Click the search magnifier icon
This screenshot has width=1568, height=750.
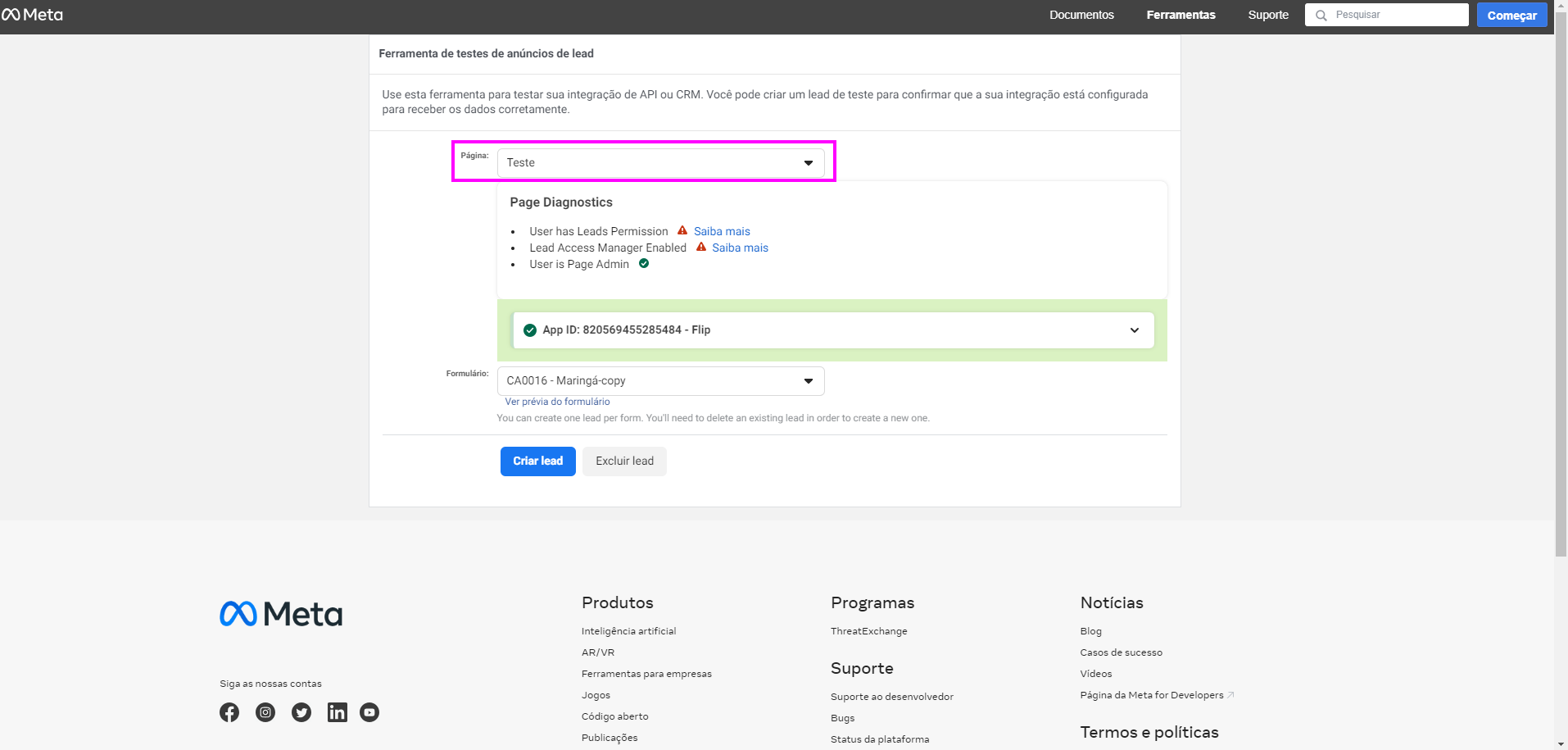(x=1321, y=16)
